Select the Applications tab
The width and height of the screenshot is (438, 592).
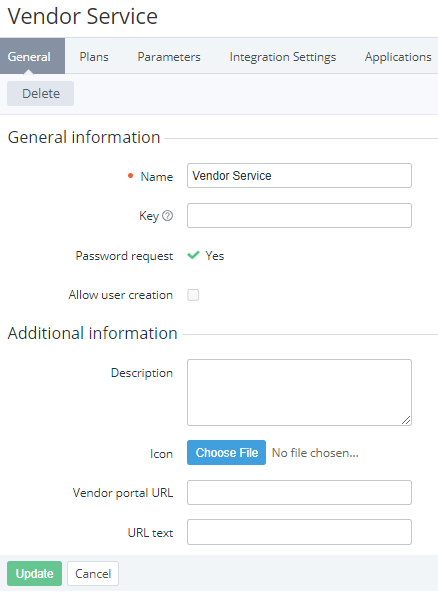(x=398, y=57)
